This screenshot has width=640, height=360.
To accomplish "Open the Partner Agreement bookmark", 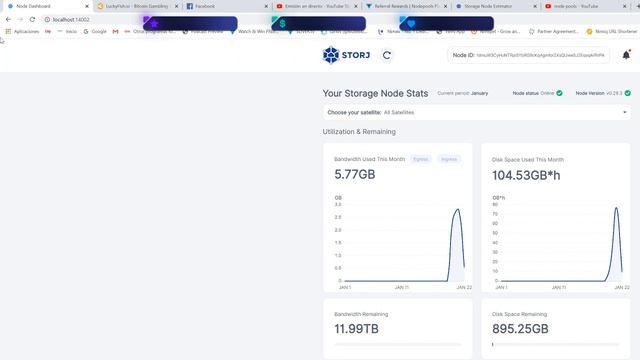I will pos(554,31).
